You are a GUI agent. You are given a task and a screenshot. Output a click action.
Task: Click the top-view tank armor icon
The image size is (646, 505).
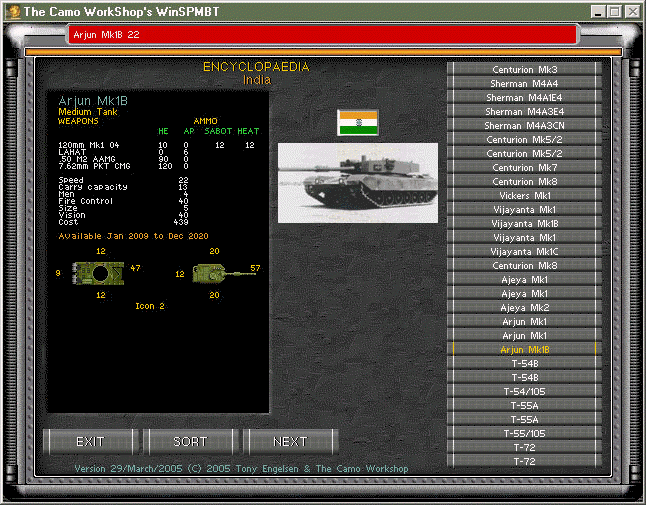click(x=98, y=273)
